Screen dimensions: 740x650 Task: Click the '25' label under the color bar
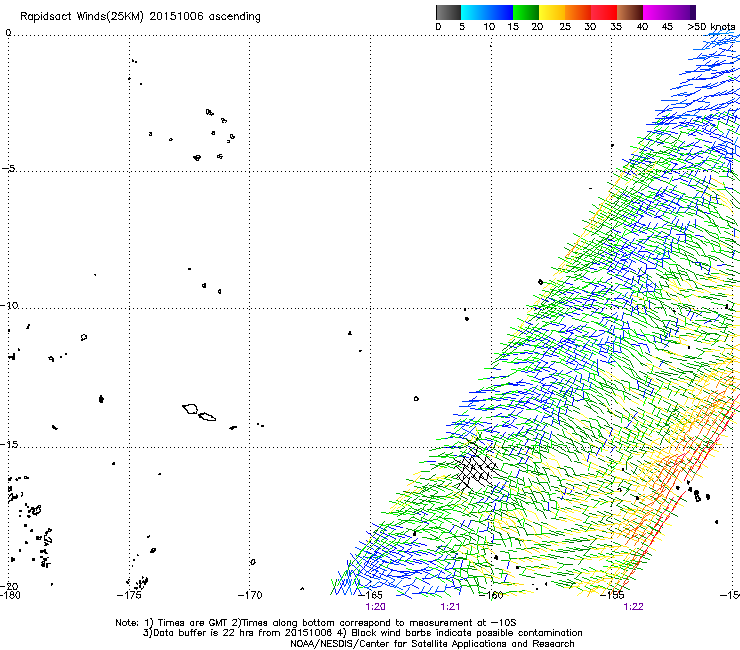click(565, 27)
